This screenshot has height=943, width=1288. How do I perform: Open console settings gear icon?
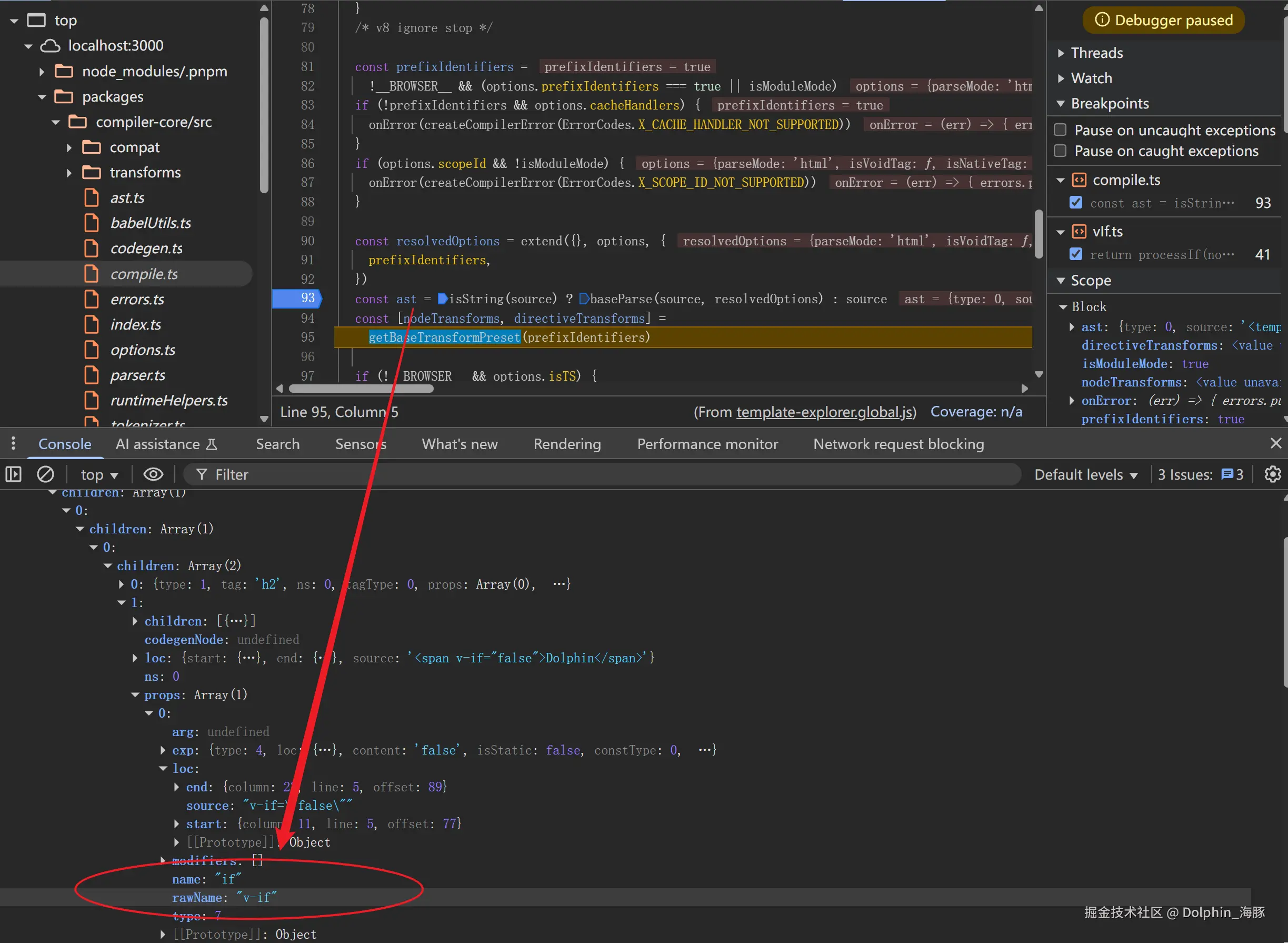[1273, 474]
